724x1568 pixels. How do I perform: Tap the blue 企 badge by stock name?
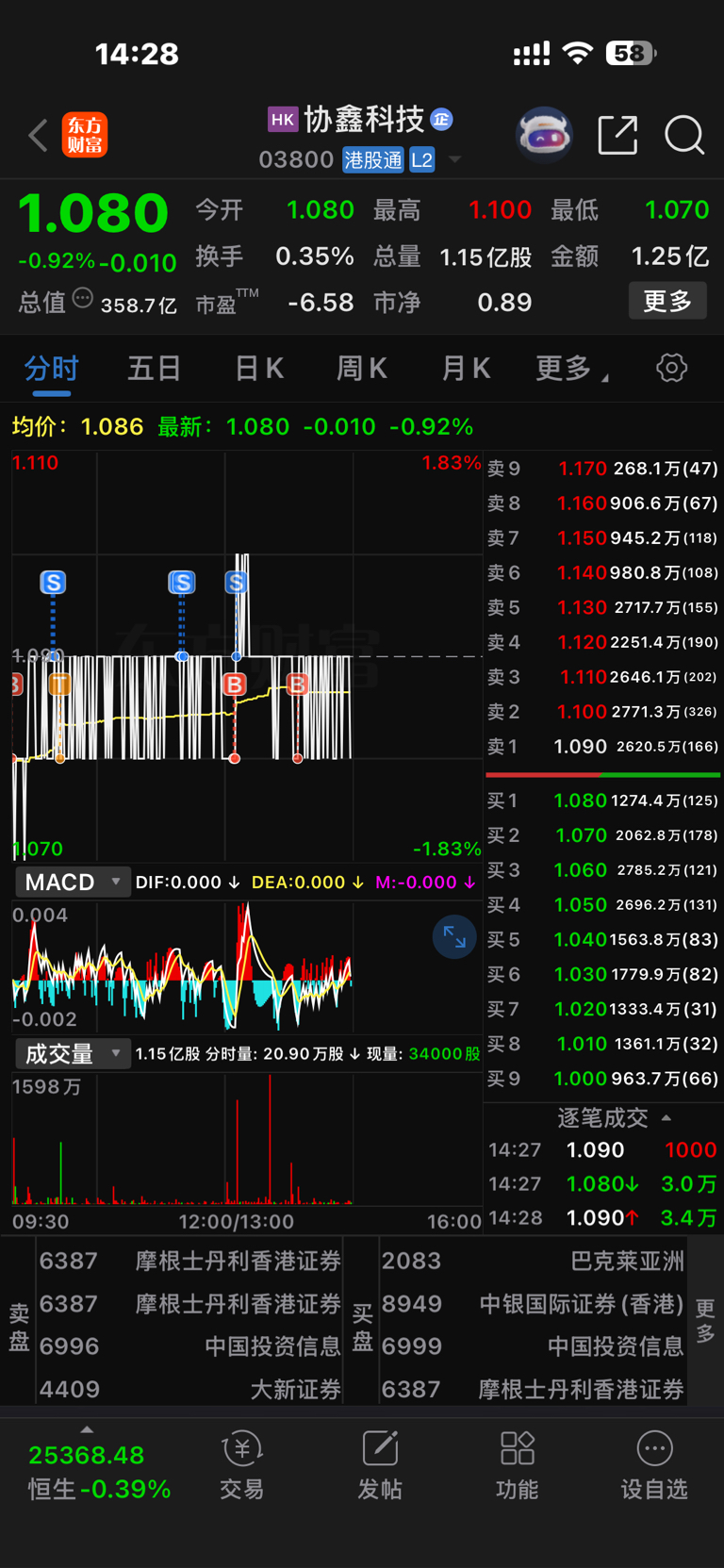coord(441,120)
